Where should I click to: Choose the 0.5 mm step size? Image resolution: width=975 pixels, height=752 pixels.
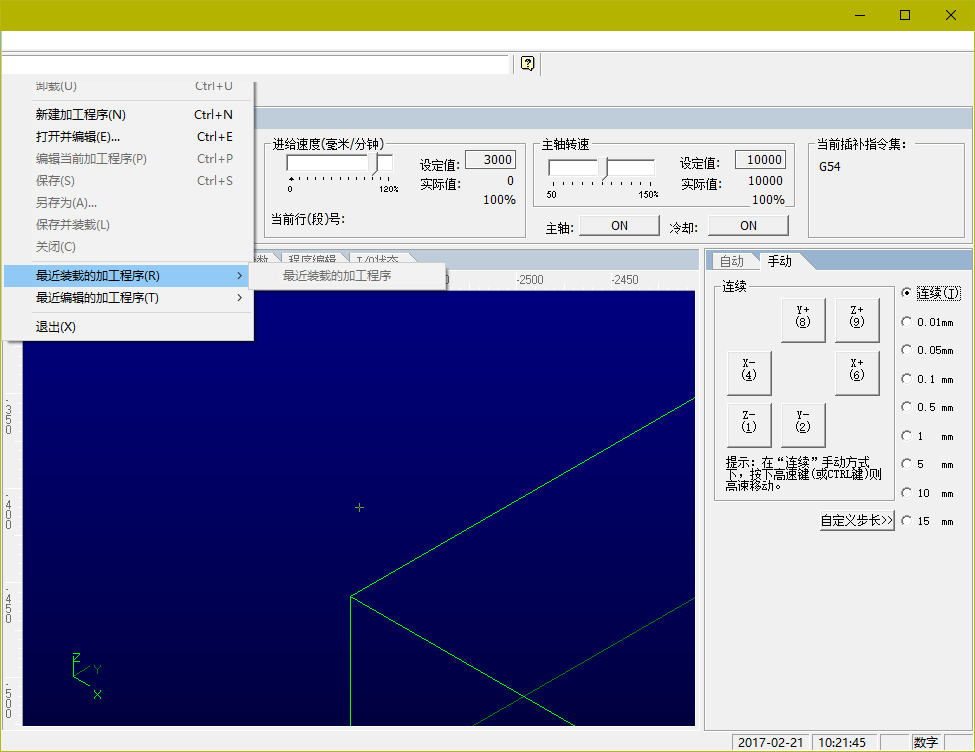[907, 407]
